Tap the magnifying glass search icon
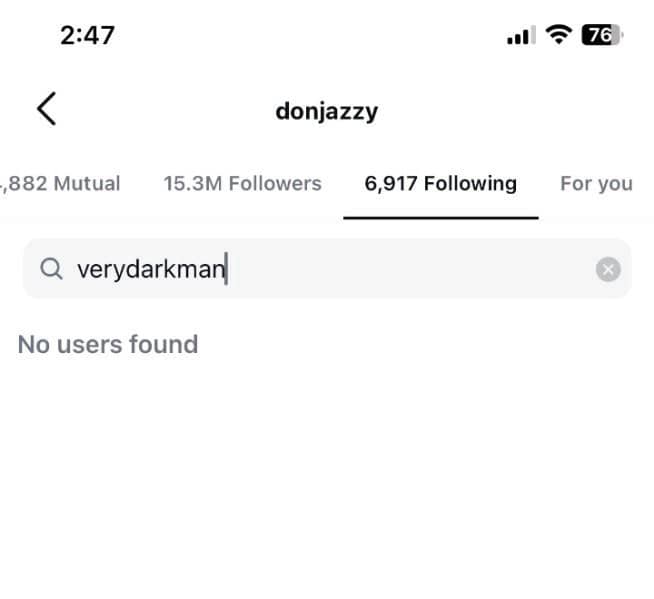654x599 pixels. click(x=51, y=269)
